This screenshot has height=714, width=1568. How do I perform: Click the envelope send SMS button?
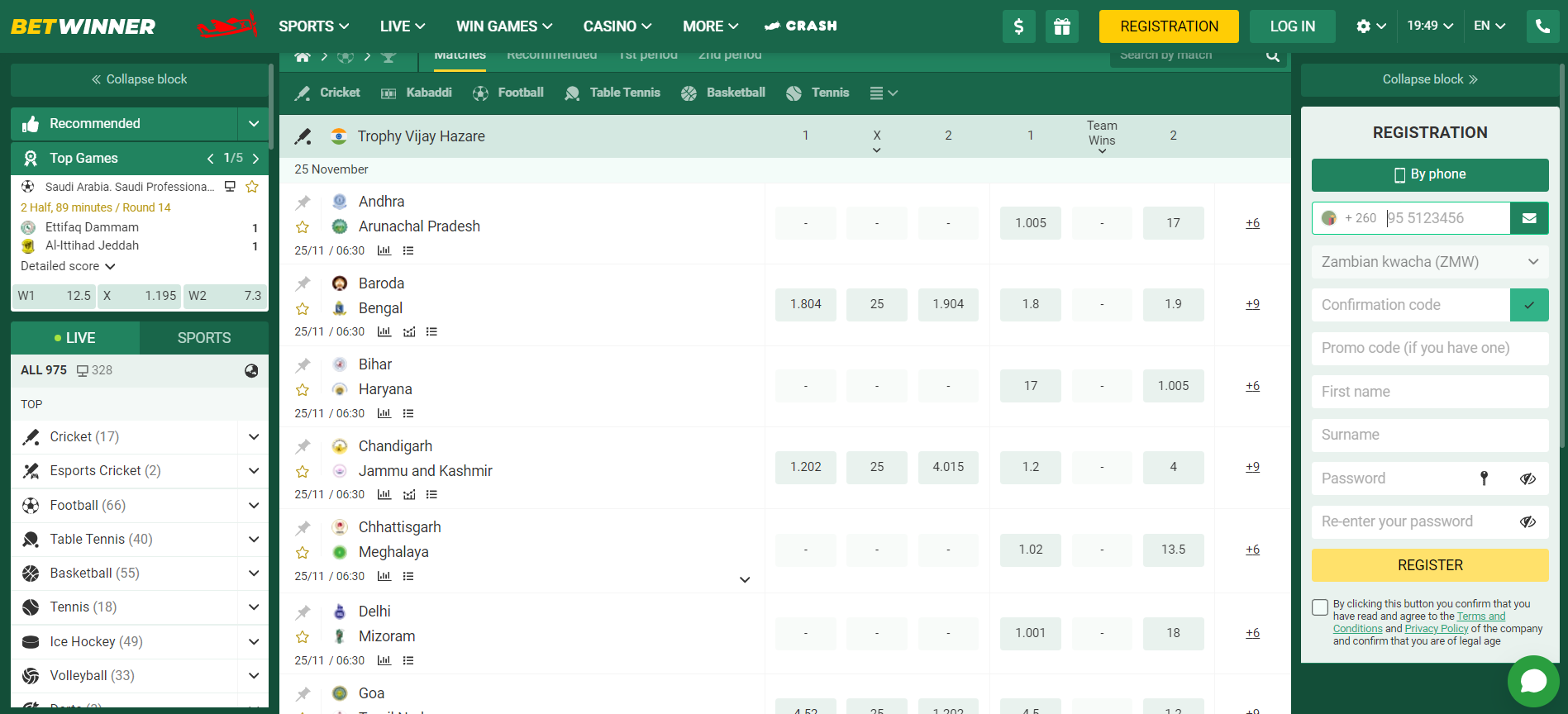[1529, 218]
